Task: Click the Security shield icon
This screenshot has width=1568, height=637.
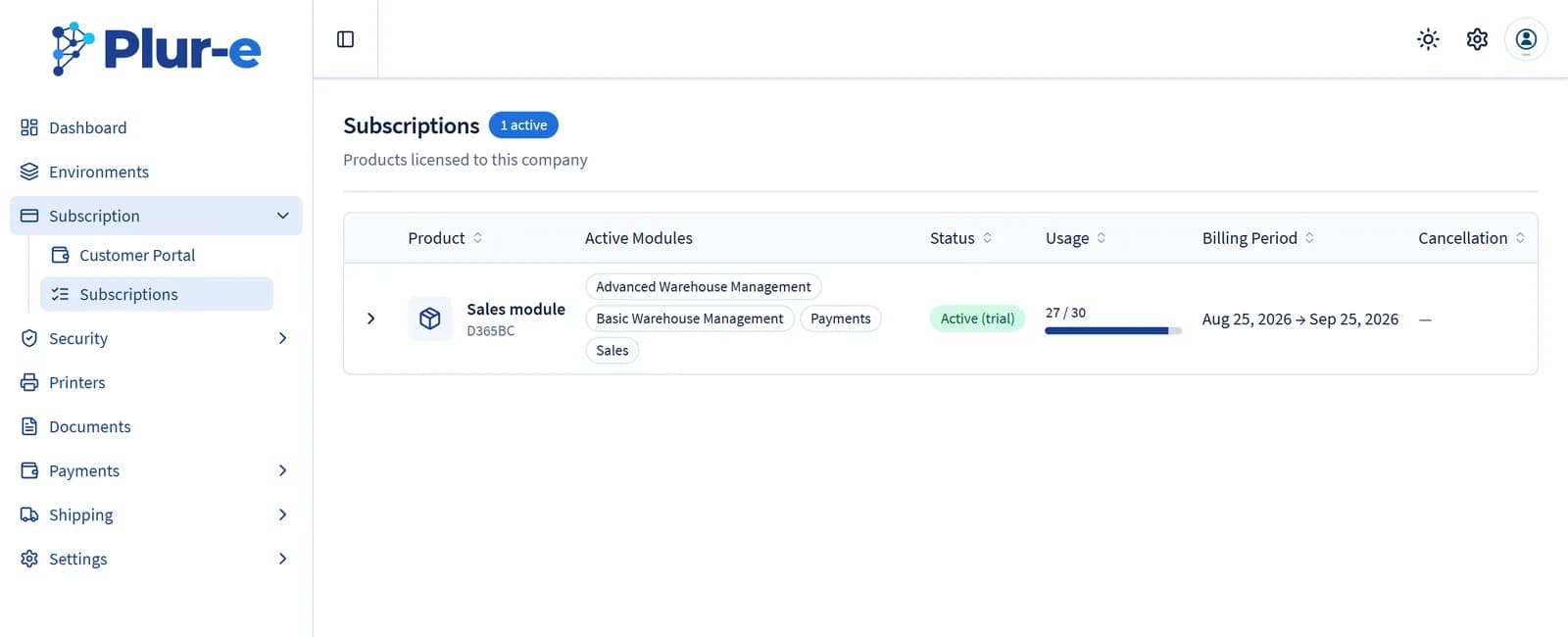Action: (29, 338)
